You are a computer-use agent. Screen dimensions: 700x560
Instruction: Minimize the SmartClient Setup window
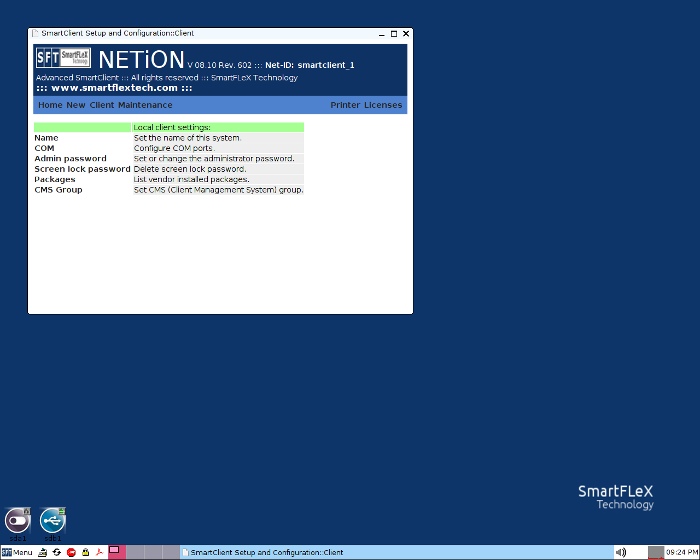[382, 34]
